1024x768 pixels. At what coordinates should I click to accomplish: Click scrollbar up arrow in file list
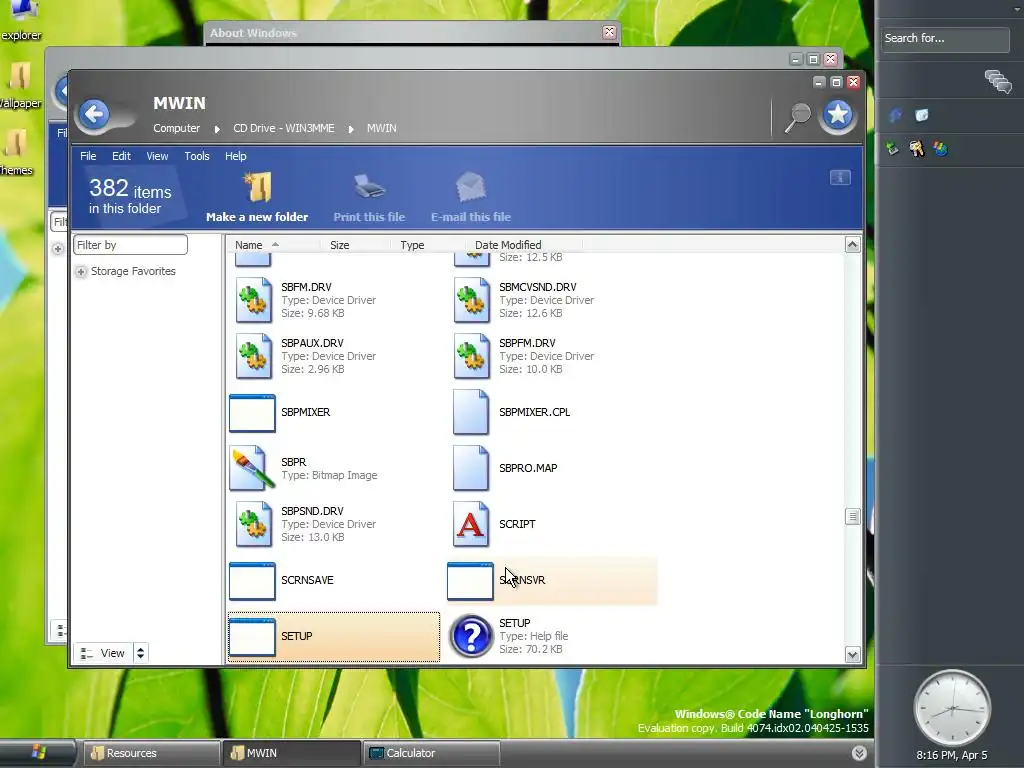click(x=852, y=245)
